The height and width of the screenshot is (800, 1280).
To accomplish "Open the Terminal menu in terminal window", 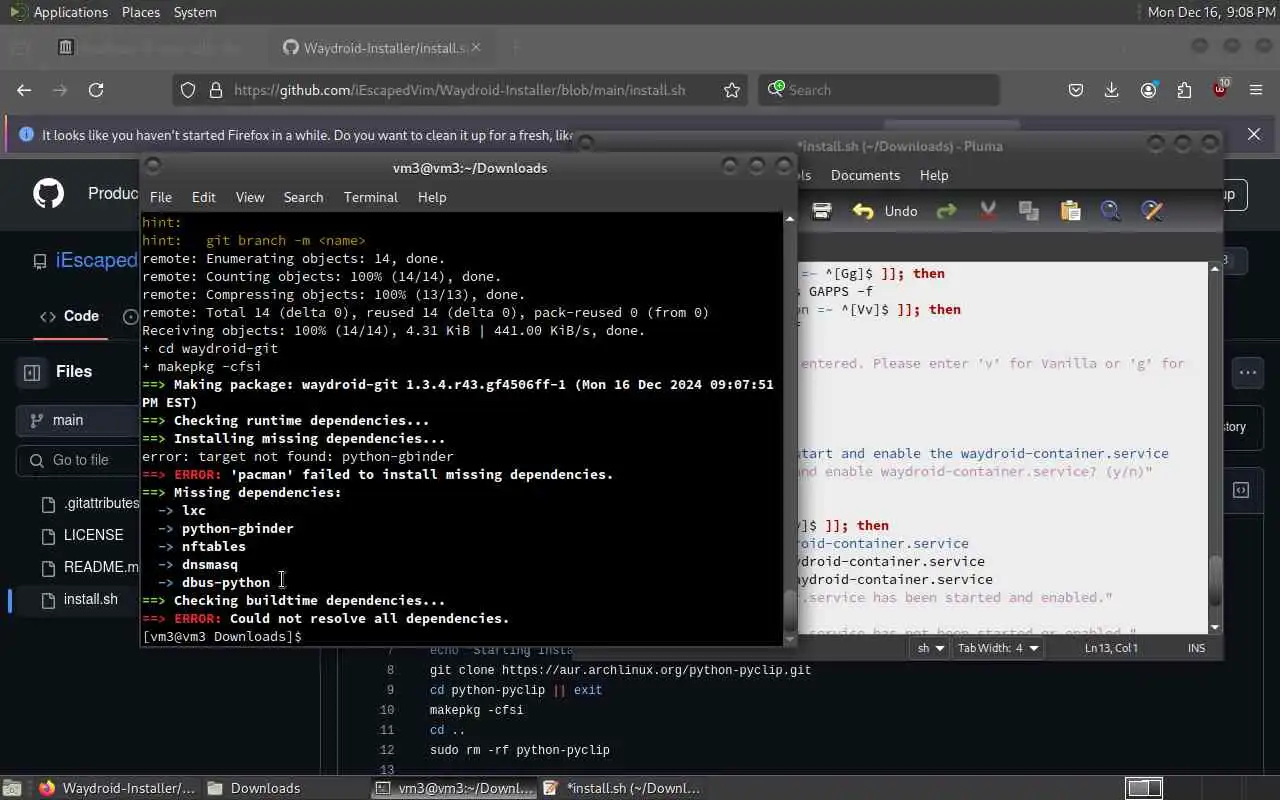I will 371,197.
